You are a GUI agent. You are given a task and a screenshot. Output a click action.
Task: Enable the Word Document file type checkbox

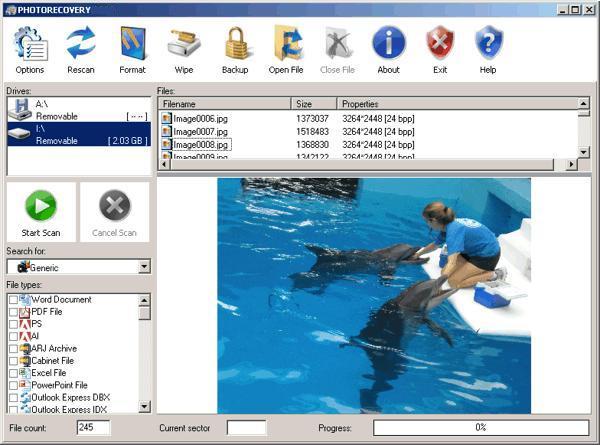pos(13,300)
